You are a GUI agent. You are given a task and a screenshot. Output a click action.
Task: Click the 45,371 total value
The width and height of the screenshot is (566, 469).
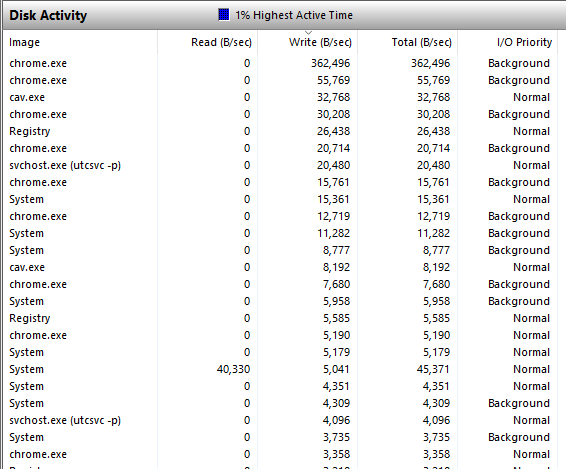point(433,369)
